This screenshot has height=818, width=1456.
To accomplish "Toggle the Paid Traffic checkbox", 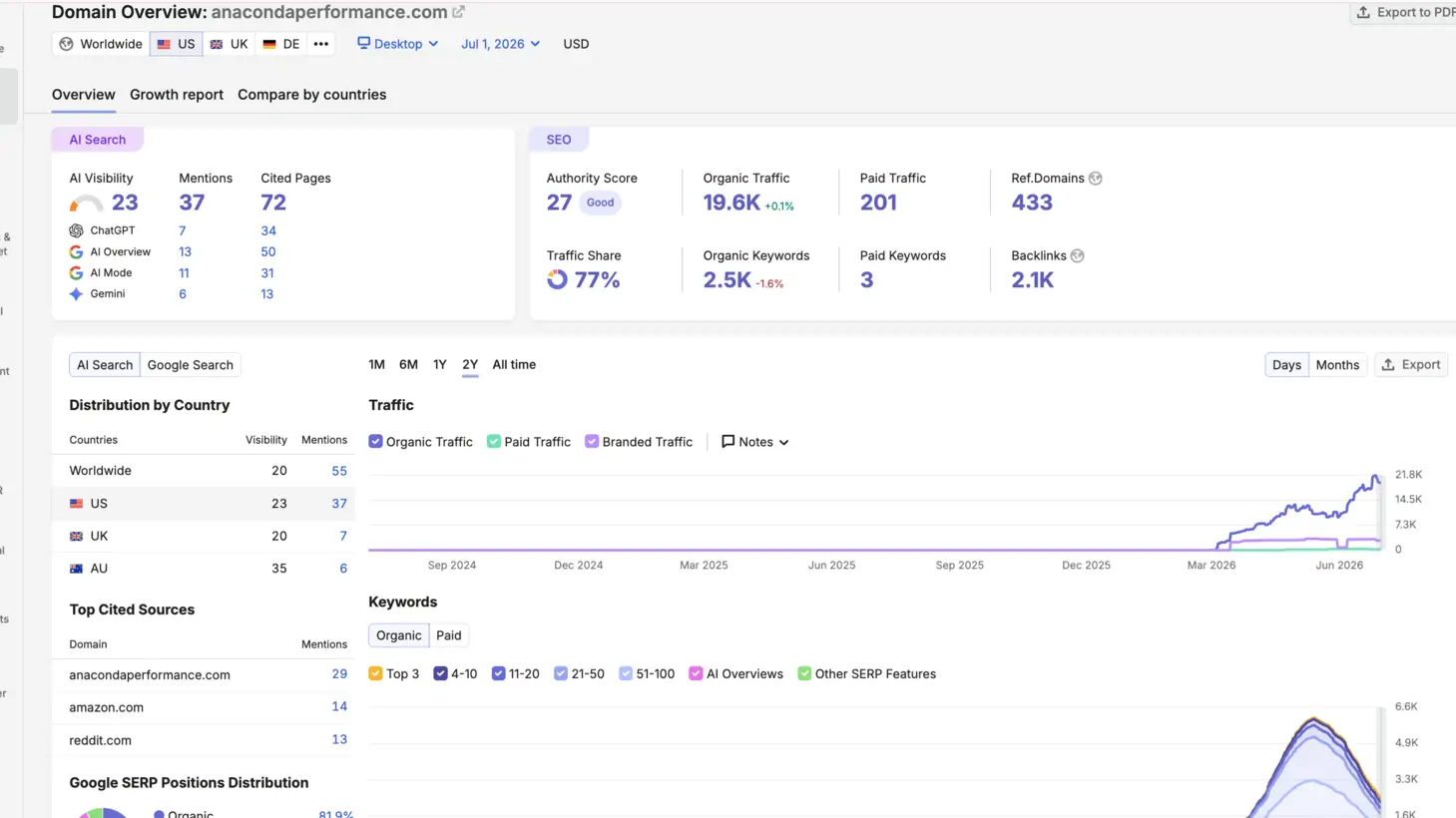I will coord(494,442).
